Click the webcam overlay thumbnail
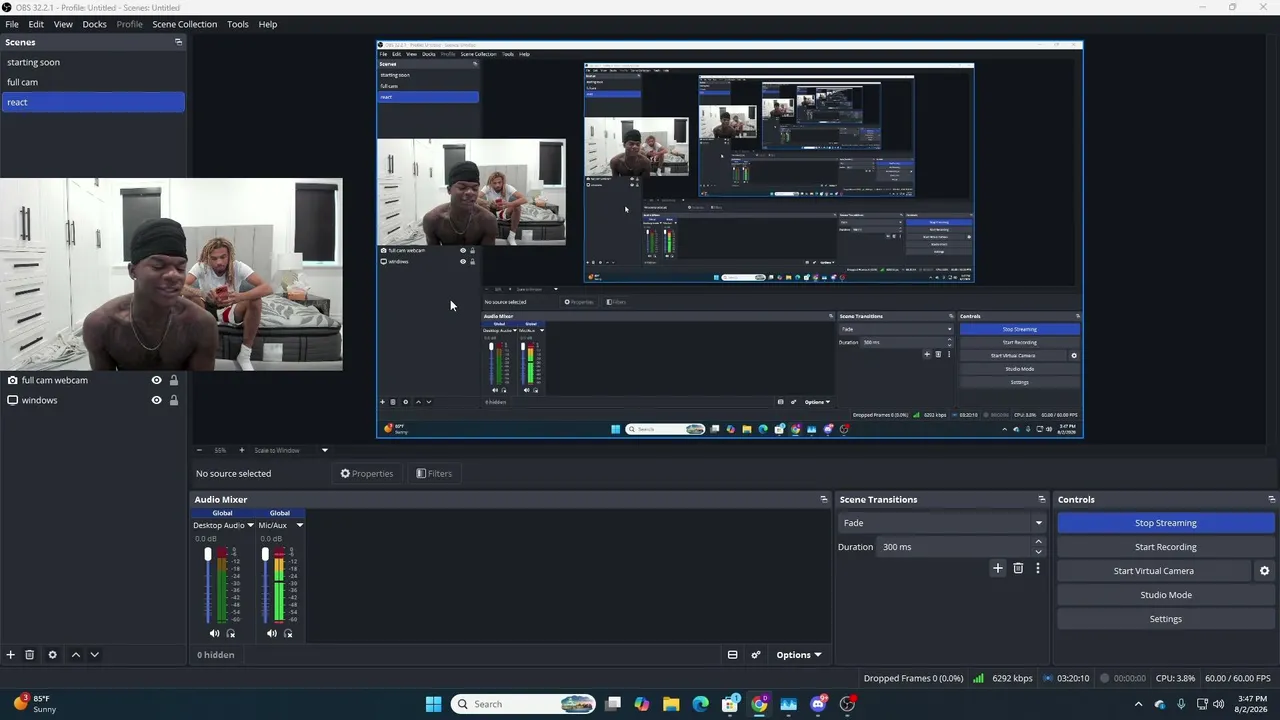The image size is (1280, 720). click(171, 275)
